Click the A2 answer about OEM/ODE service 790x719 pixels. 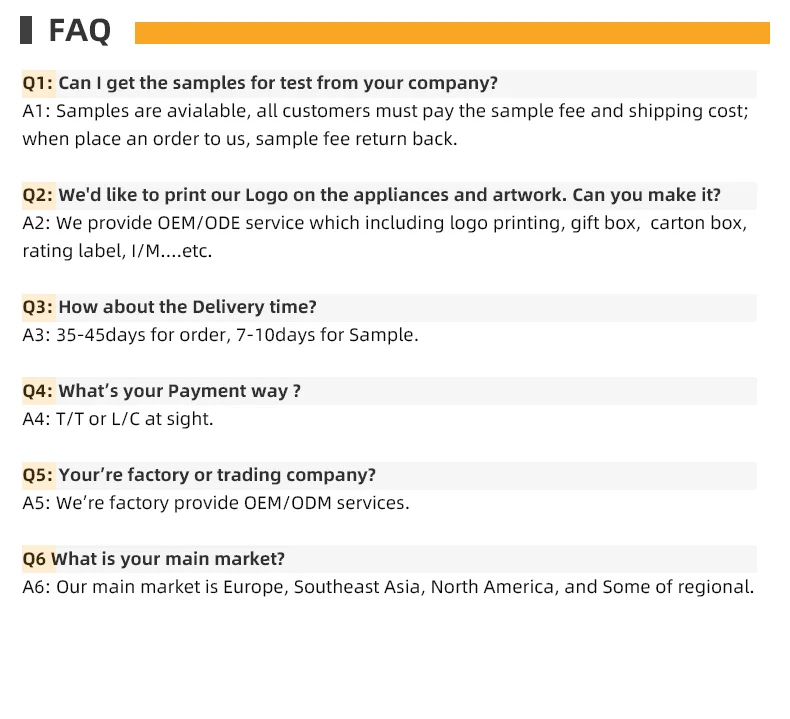385,237
